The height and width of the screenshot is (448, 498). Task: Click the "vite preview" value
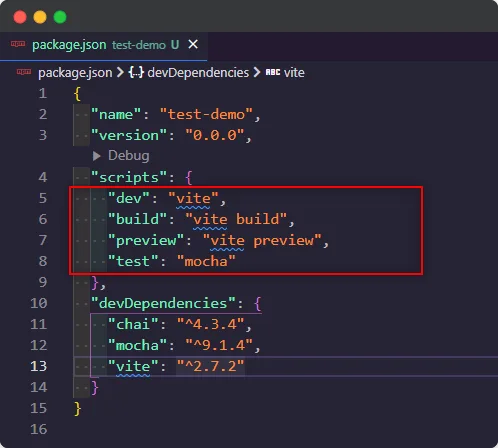tap(262, 240)
